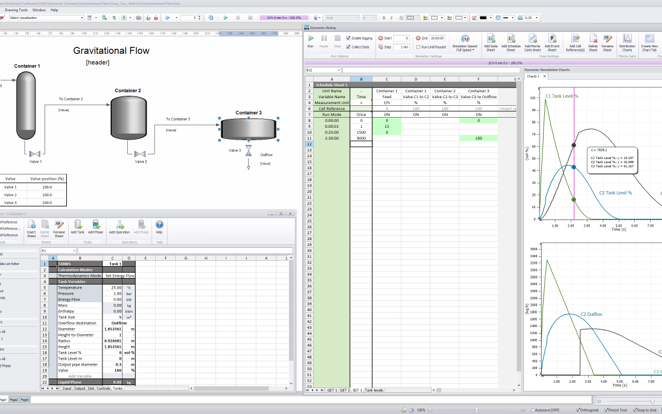Click blue play arrow in main toolbar
The height and width of the screenshot is (414, 662).
pyautogui.click(x=168, y=18)
